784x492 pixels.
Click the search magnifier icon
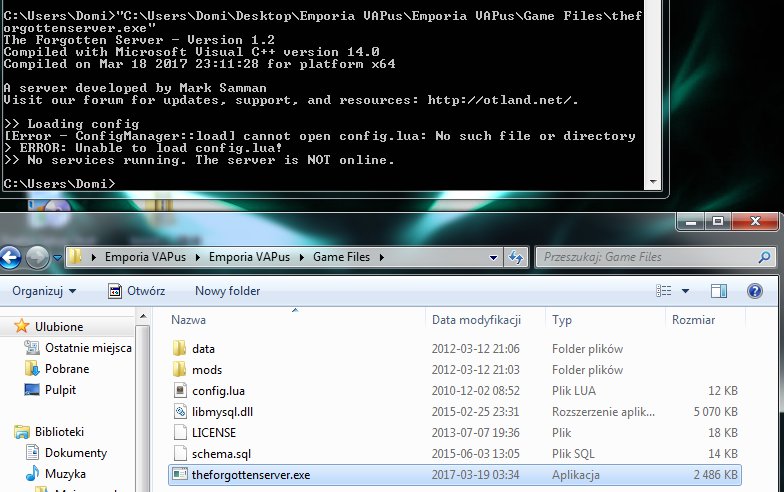[764, 257]
